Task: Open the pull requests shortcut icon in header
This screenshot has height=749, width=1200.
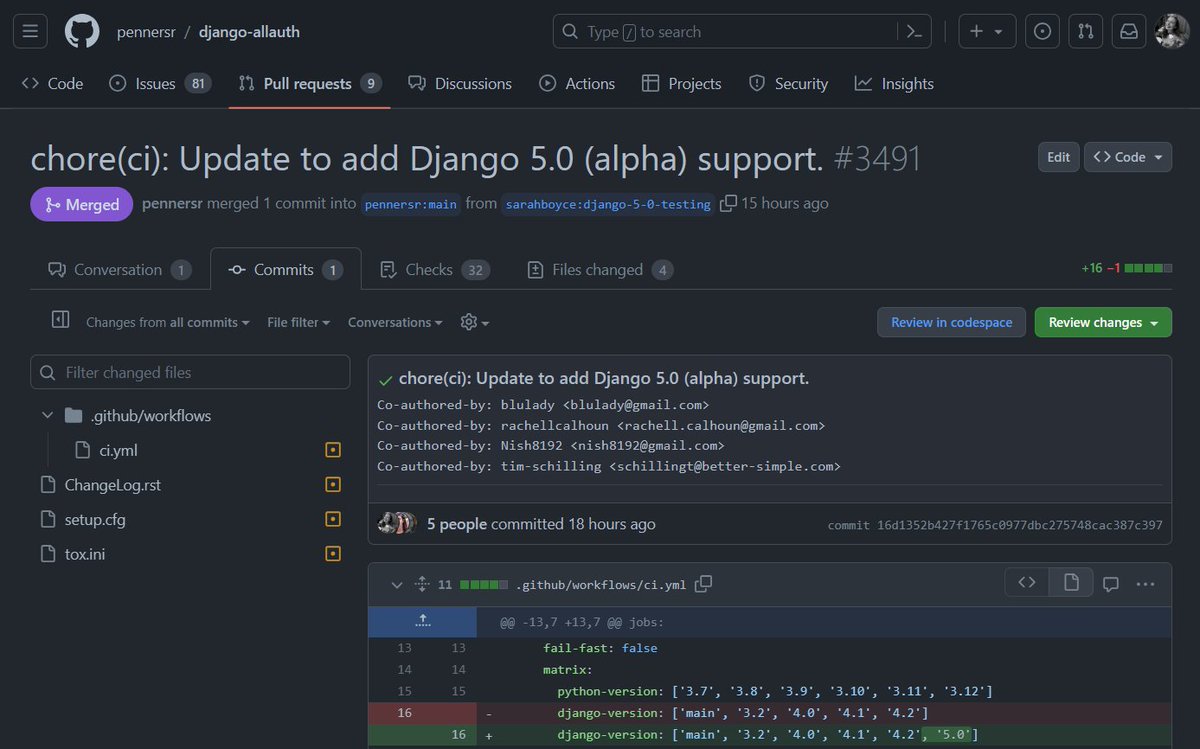Action: 1085,31
